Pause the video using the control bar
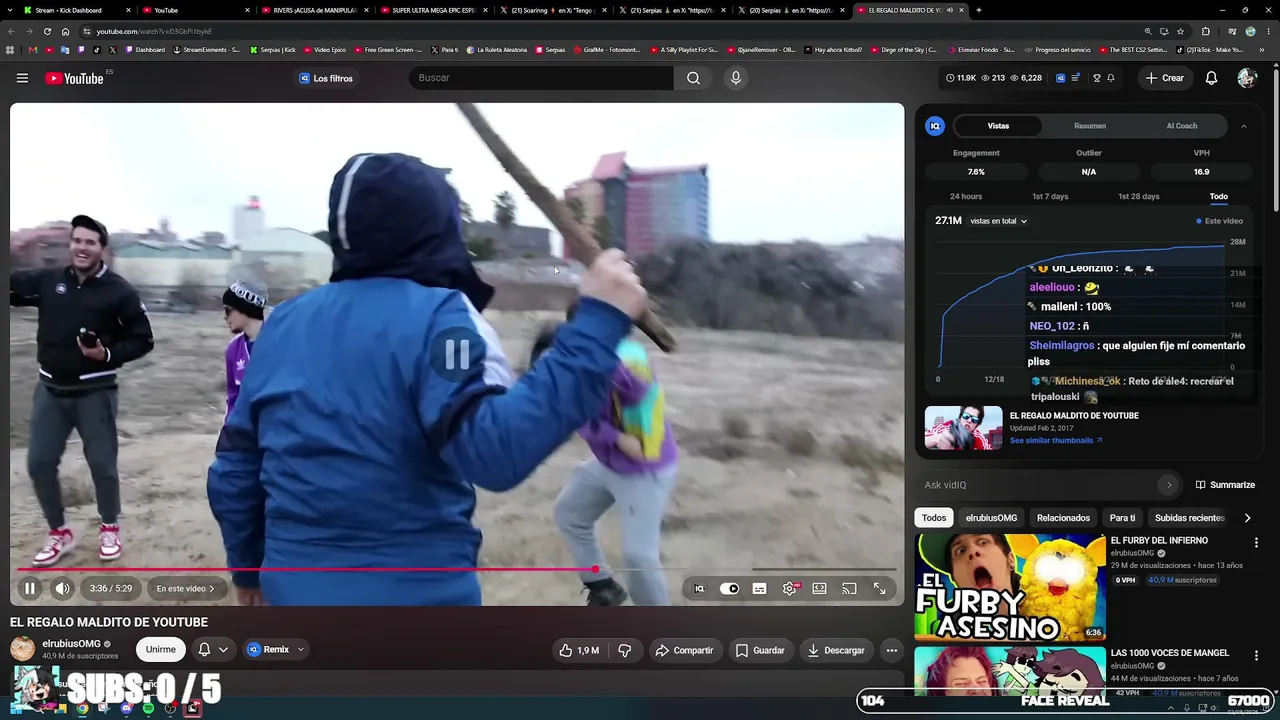The height and width of the screenshot is (720, 1280). [x=30, y=589]
